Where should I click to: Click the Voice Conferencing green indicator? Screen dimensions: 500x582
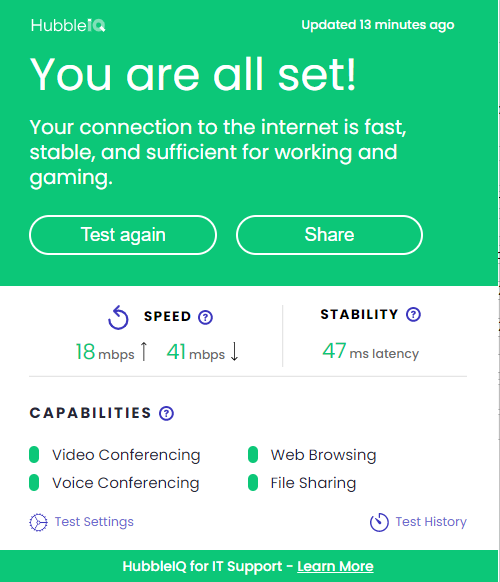click(x=34, y=483)
